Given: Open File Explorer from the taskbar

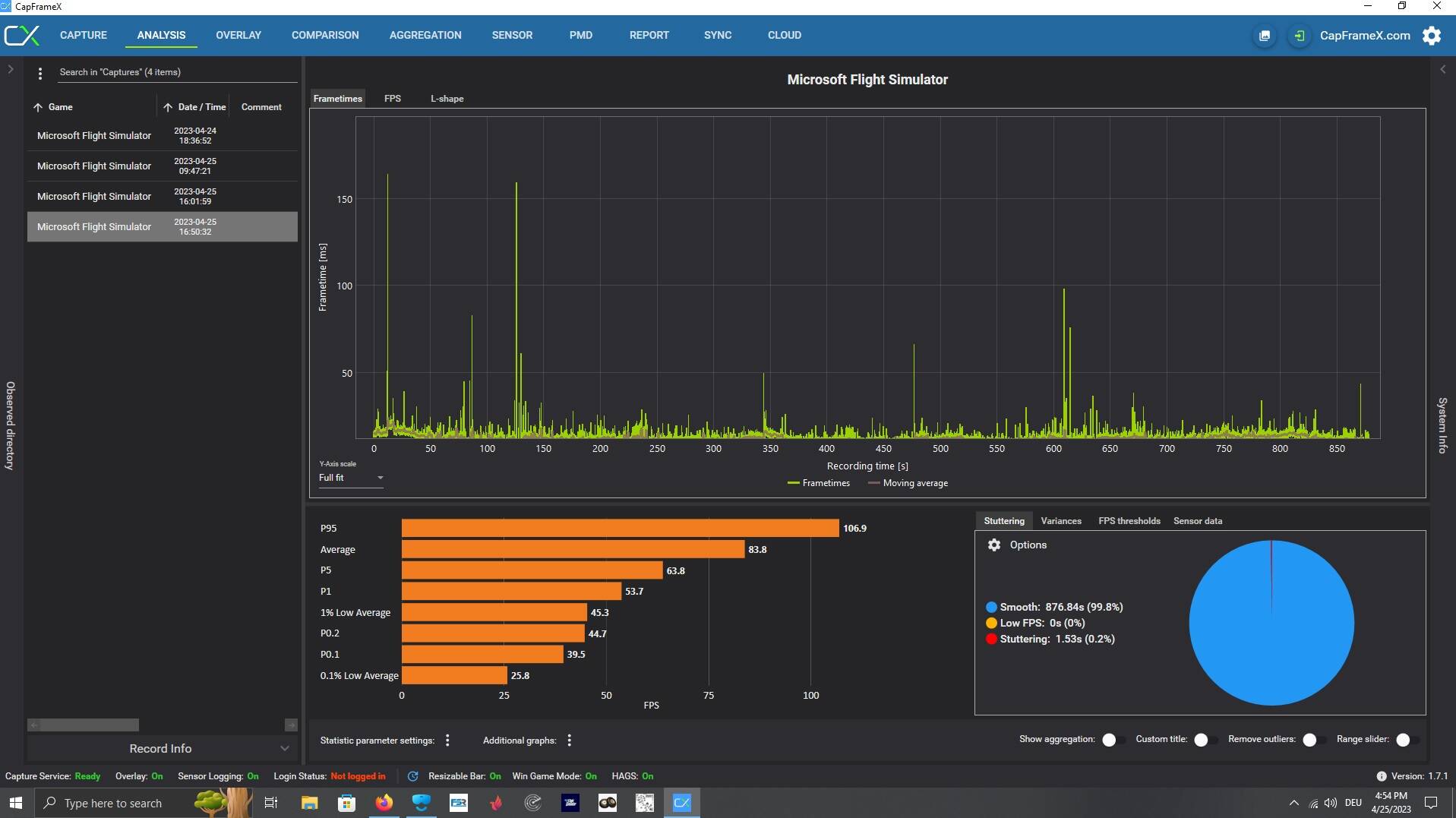Looking at the screenshot, I should pyautogui.click(x=309, y=803).
